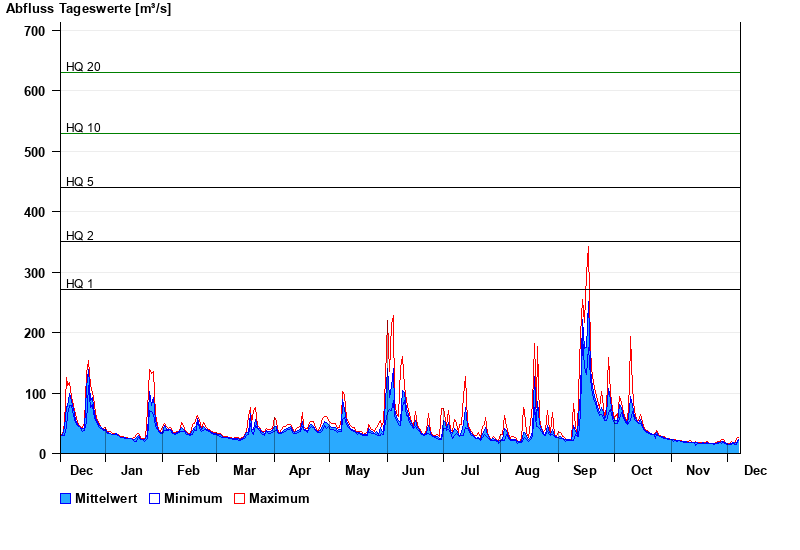The width and height of the screenshot is (800, 550).
Task: Click the HQ 1 threshold label
Action: tap(80, 284)
